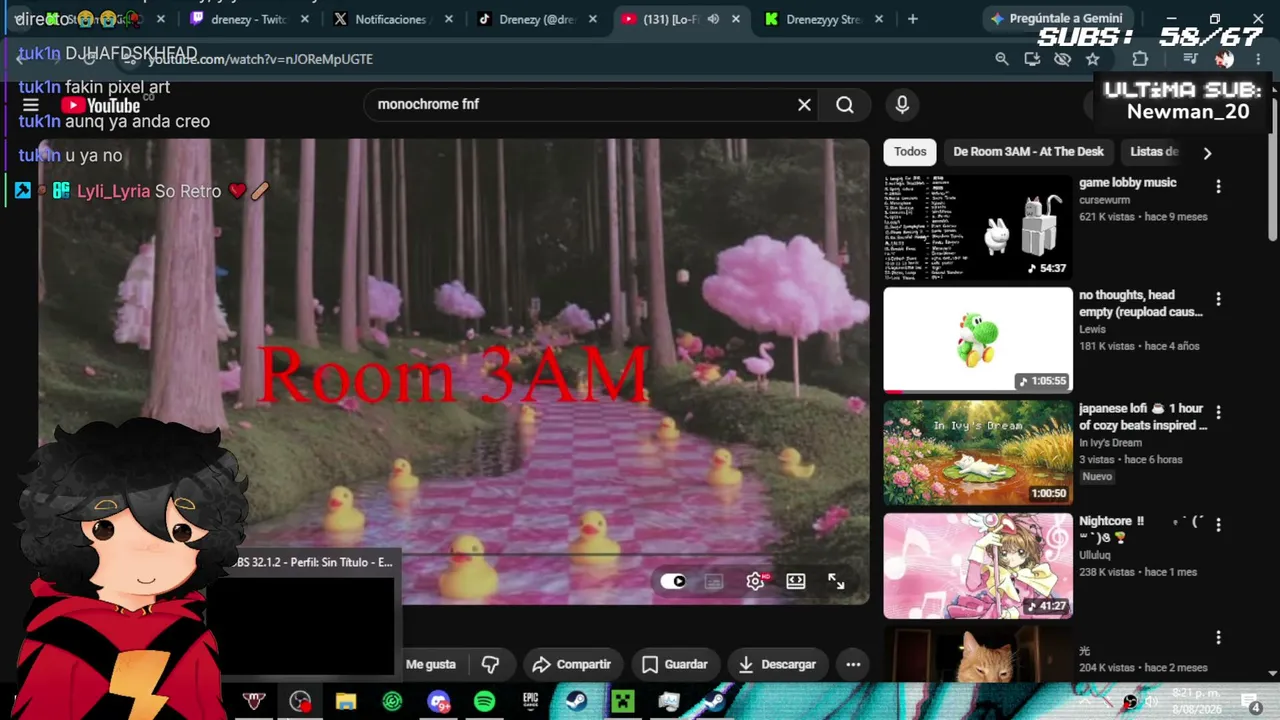Submit search with the magnifier button
This screenshot has width=1280, height=720.
(845, 104)
